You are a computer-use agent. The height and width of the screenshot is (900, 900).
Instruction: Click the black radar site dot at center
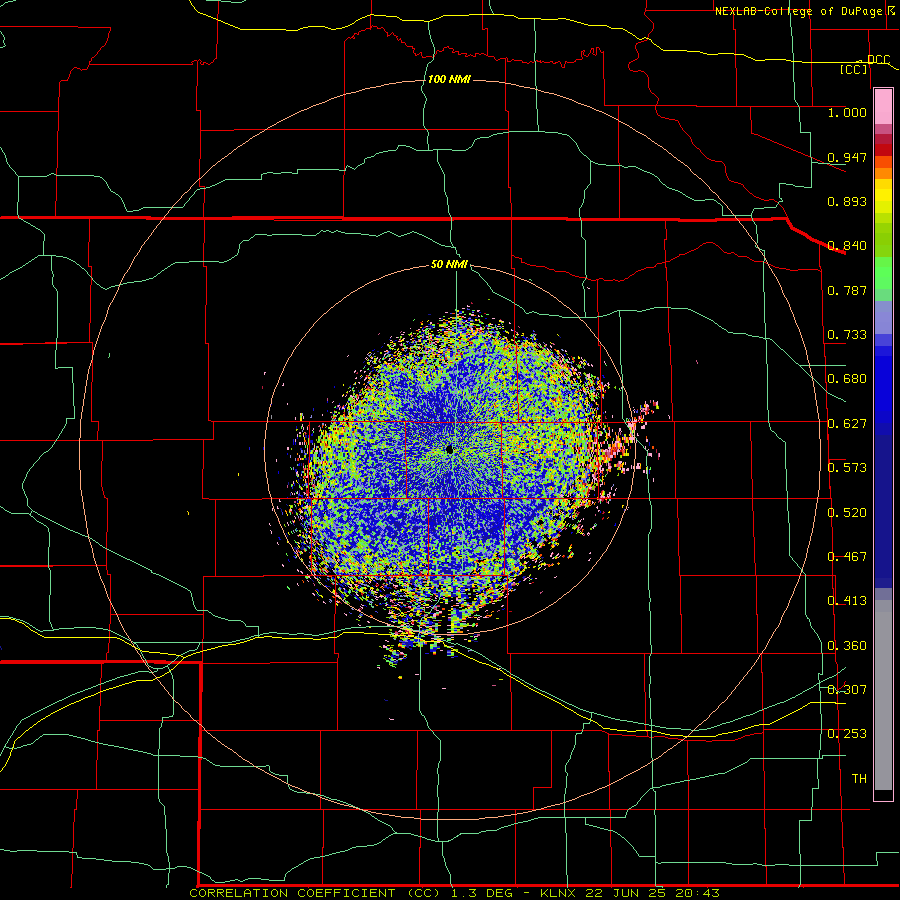[x=449, y=449]
